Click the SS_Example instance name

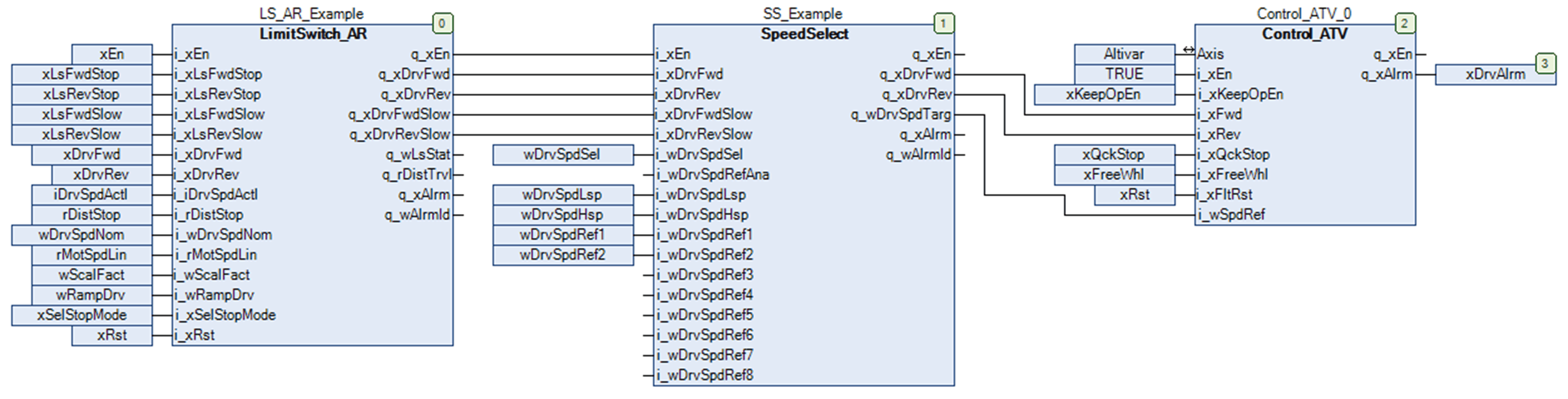tap(803, 13)
